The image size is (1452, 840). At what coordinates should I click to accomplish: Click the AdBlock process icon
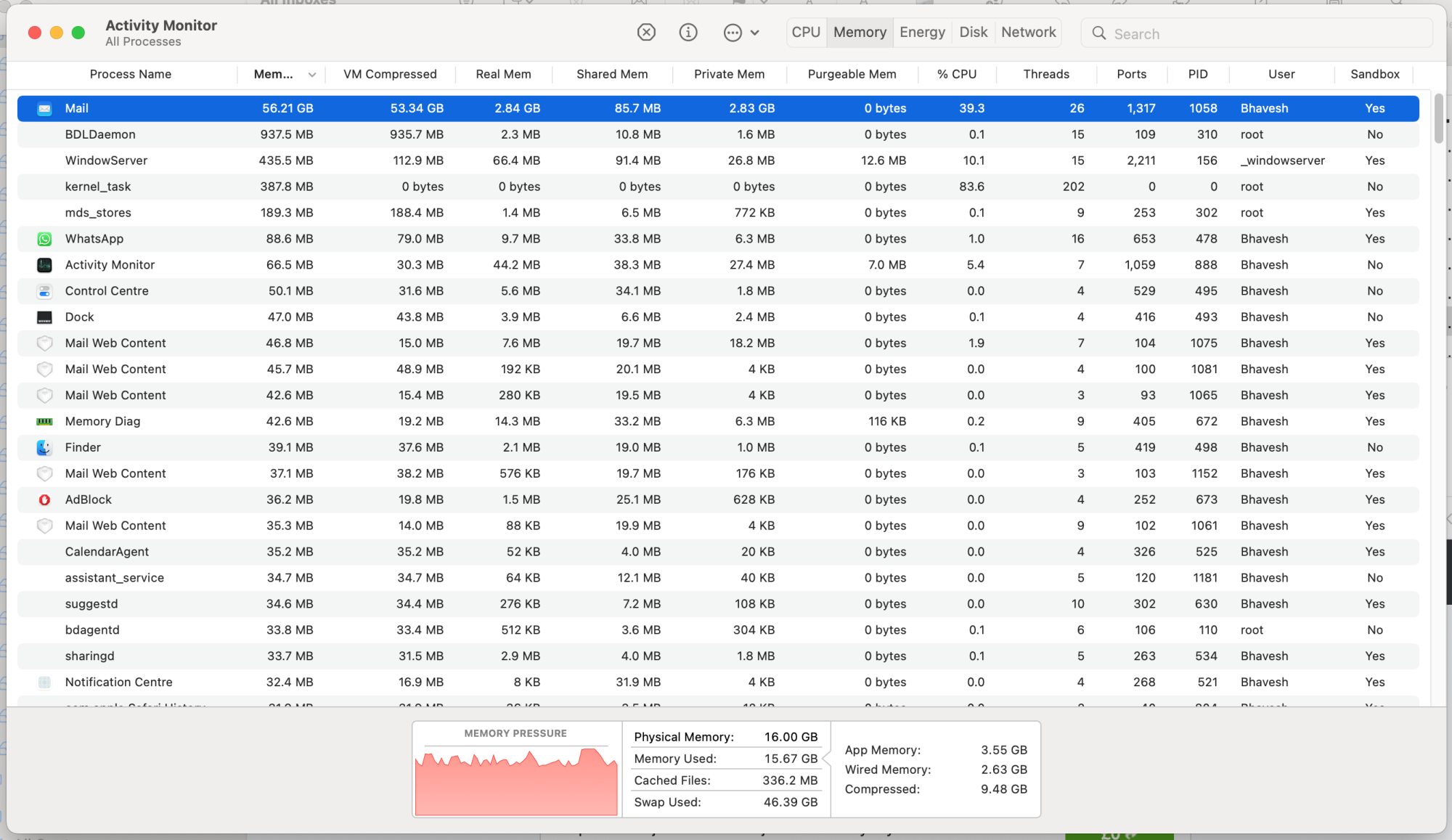(44, 499)
